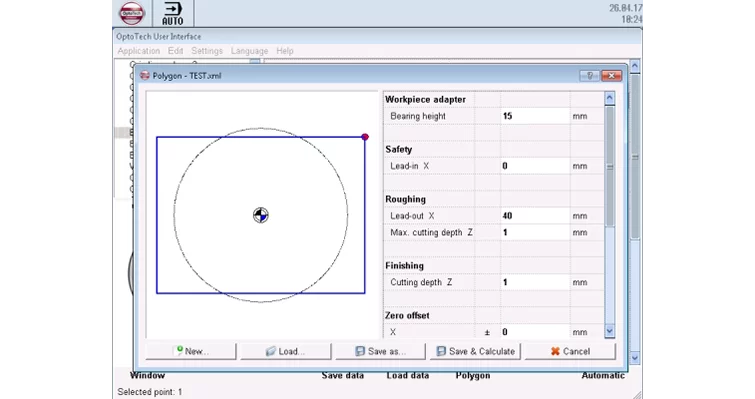
Task: Select the AUTO mode icon
Action: (x=173, y=13)
